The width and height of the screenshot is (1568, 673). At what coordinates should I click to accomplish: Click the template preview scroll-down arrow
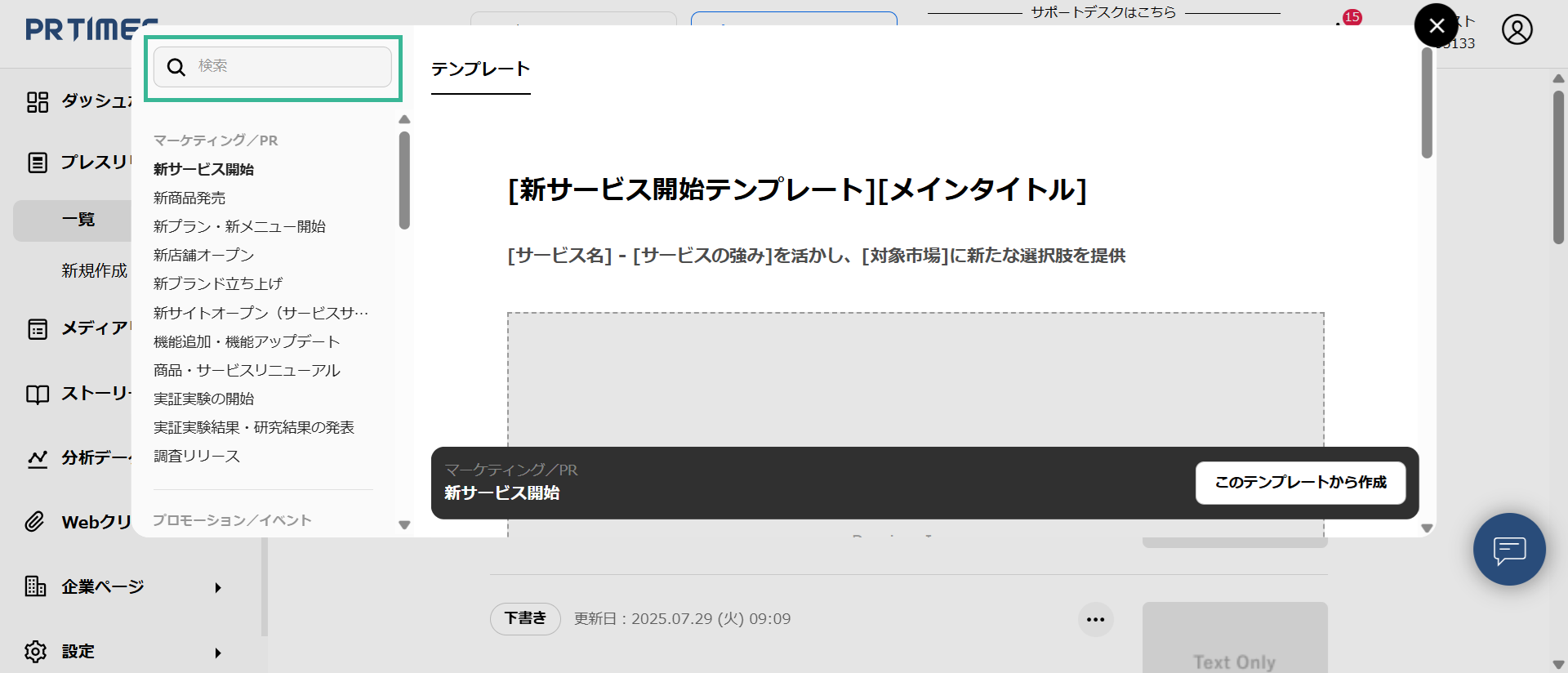pos(1427,528)
